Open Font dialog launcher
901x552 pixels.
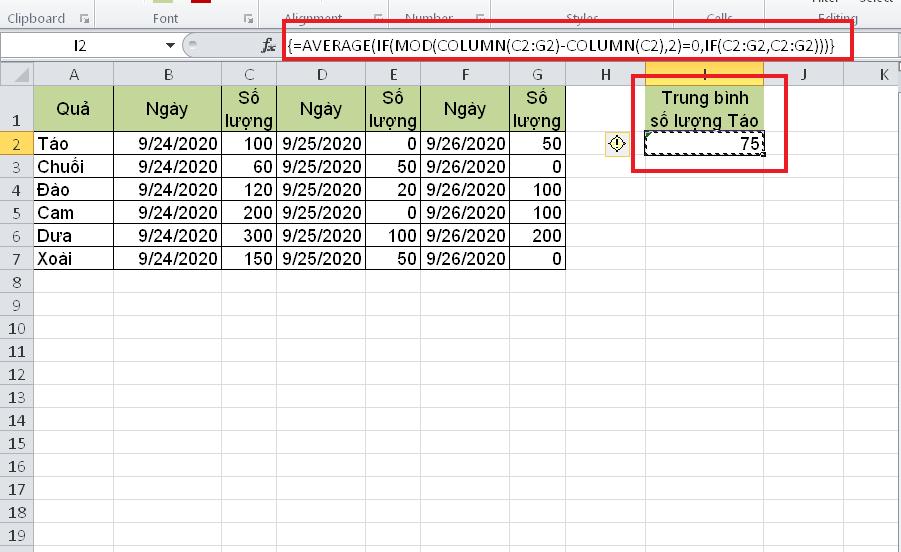(248, 19)
